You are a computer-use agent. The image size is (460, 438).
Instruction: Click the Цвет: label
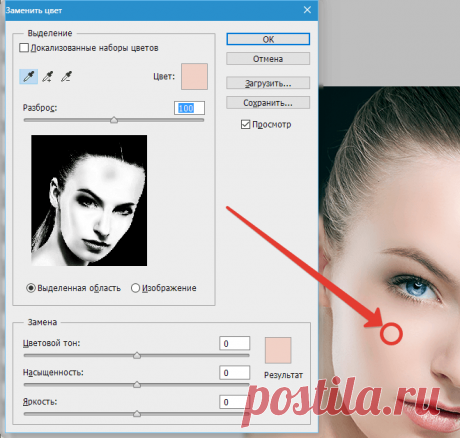coord(164,77)
